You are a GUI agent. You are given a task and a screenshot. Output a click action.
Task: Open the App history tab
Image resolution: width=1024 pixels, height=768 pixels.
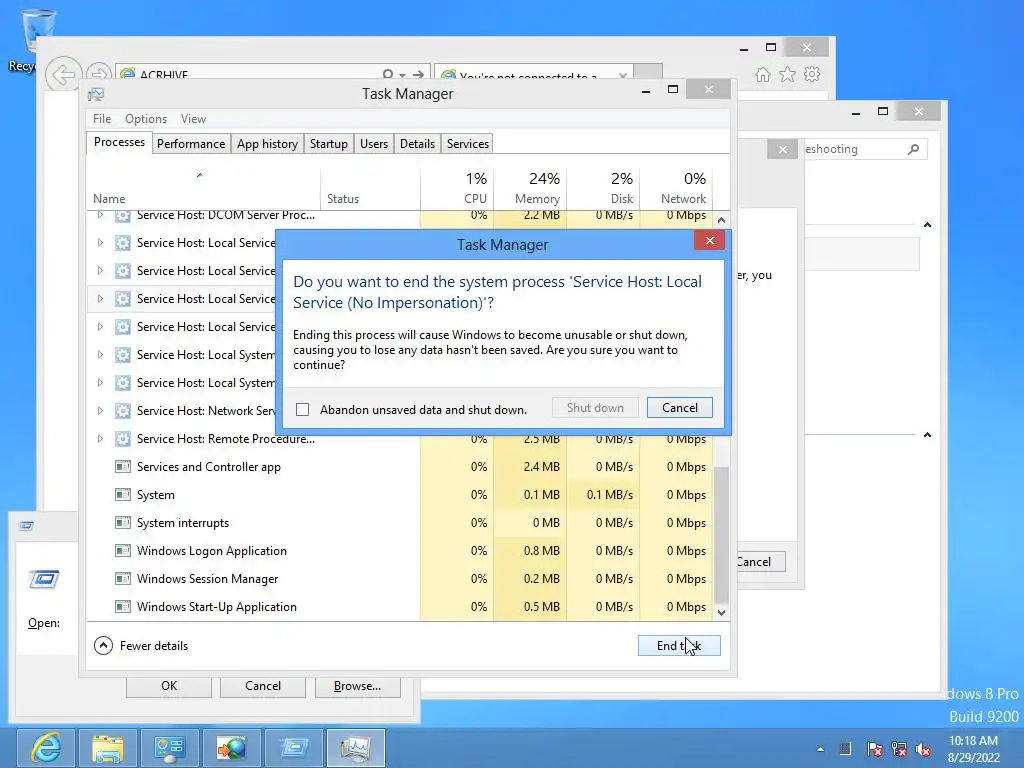pos(267,144)
